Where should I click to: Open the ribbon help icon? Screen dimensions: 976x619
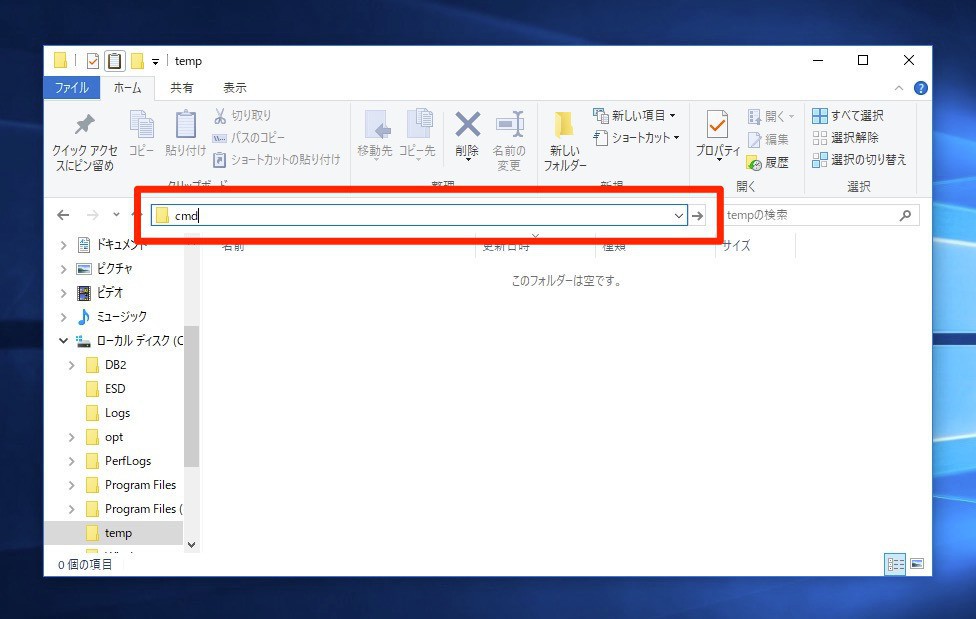(x=920, y=88)
